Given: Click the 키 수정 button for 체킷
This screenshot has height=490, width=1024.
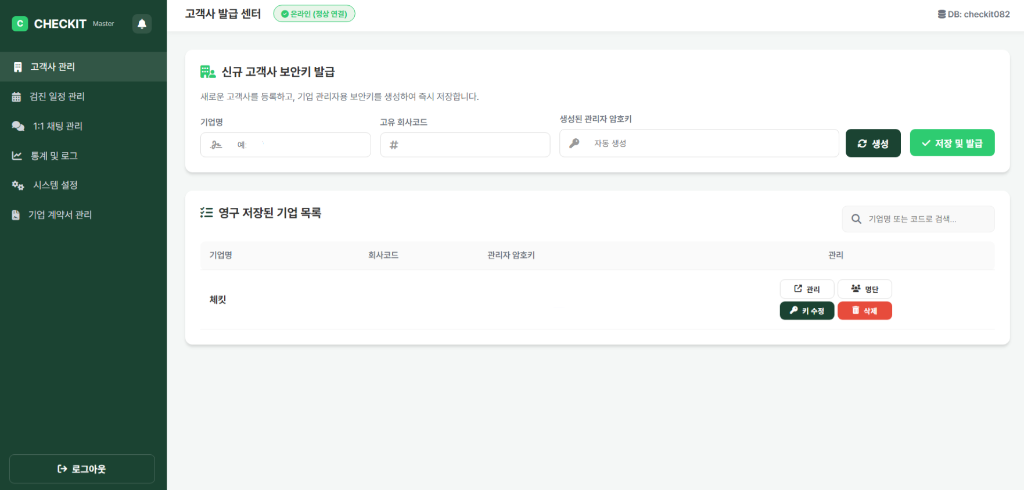Looking at the screenshot, I should click(x=806, y=311).
